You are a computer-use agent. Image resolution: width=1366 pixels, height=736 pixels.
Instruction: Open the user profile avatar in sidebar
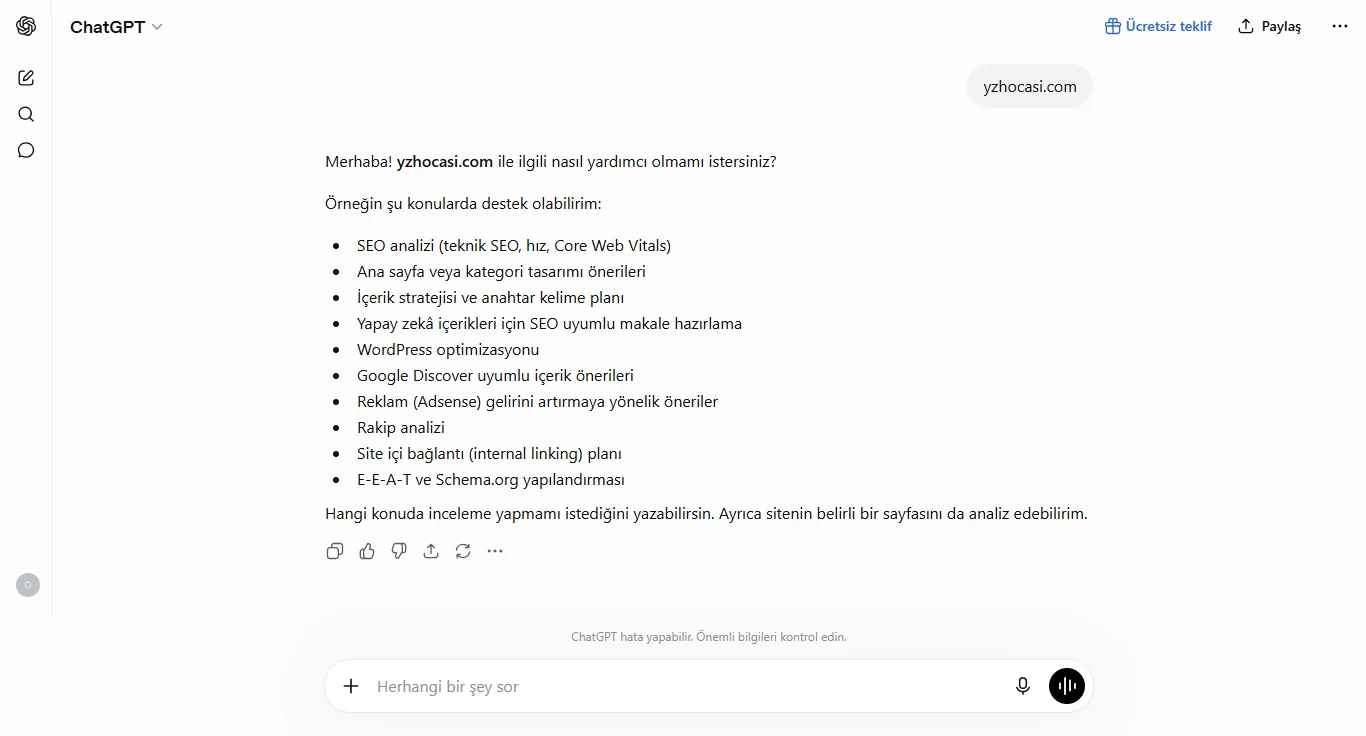pyautogui.click(x=28, y=585)
